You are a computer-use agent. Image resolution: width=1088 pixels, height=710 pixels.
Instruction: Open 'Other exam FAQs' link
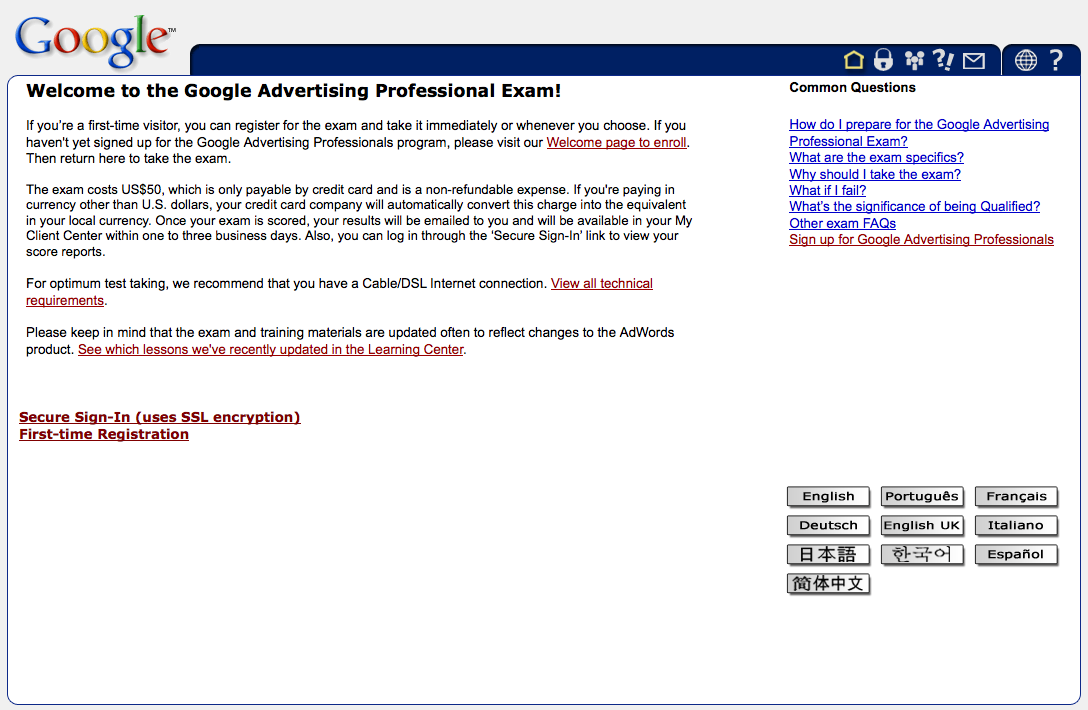pyautogui.click(x=842, y=223)
